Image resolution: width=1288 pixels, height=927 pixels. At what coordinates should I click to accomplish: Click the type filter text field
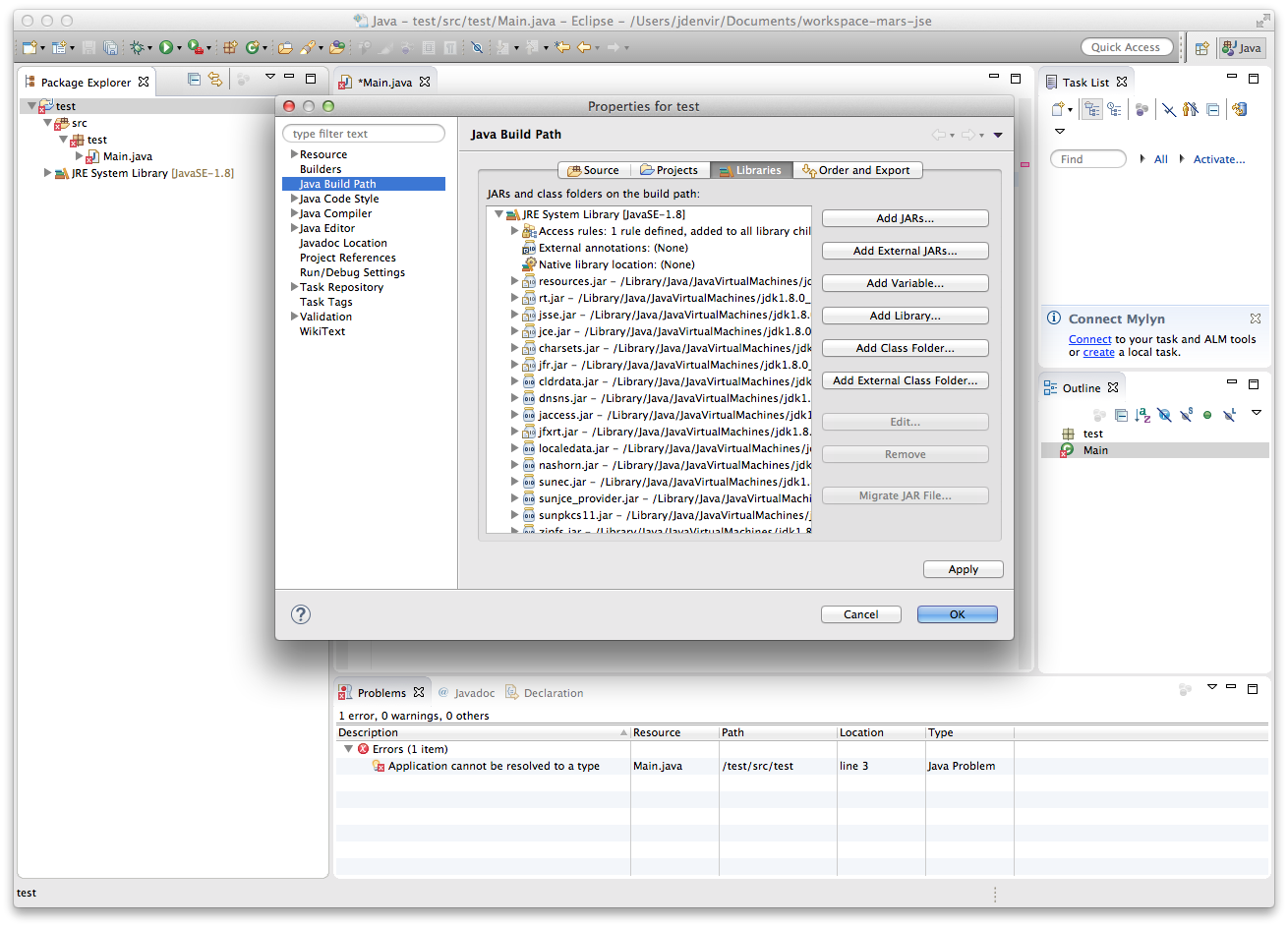click(363, 134)
